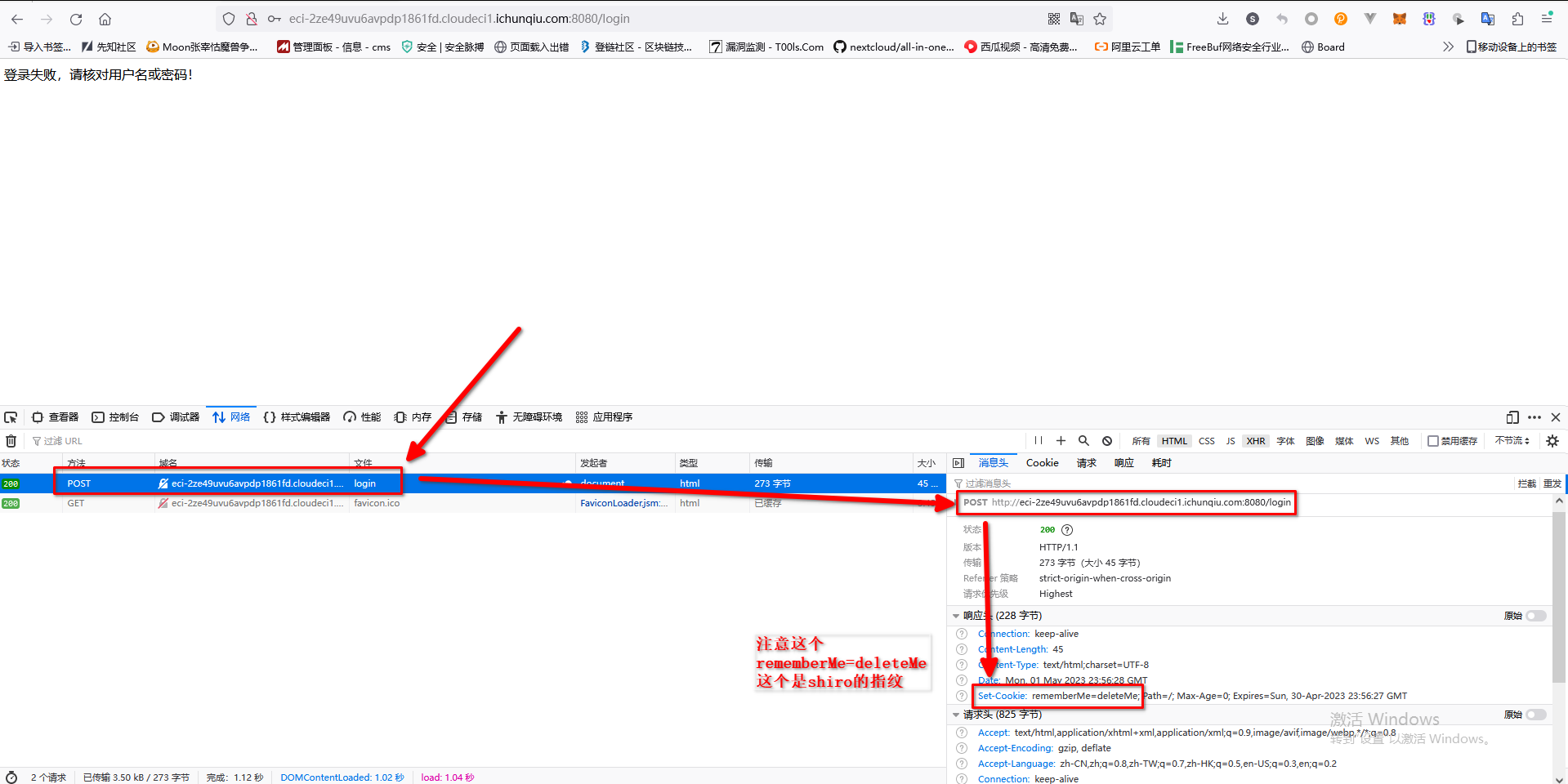
Task: Toggle raw view for 请求头 request headers
Action: tap(1535, 715)
